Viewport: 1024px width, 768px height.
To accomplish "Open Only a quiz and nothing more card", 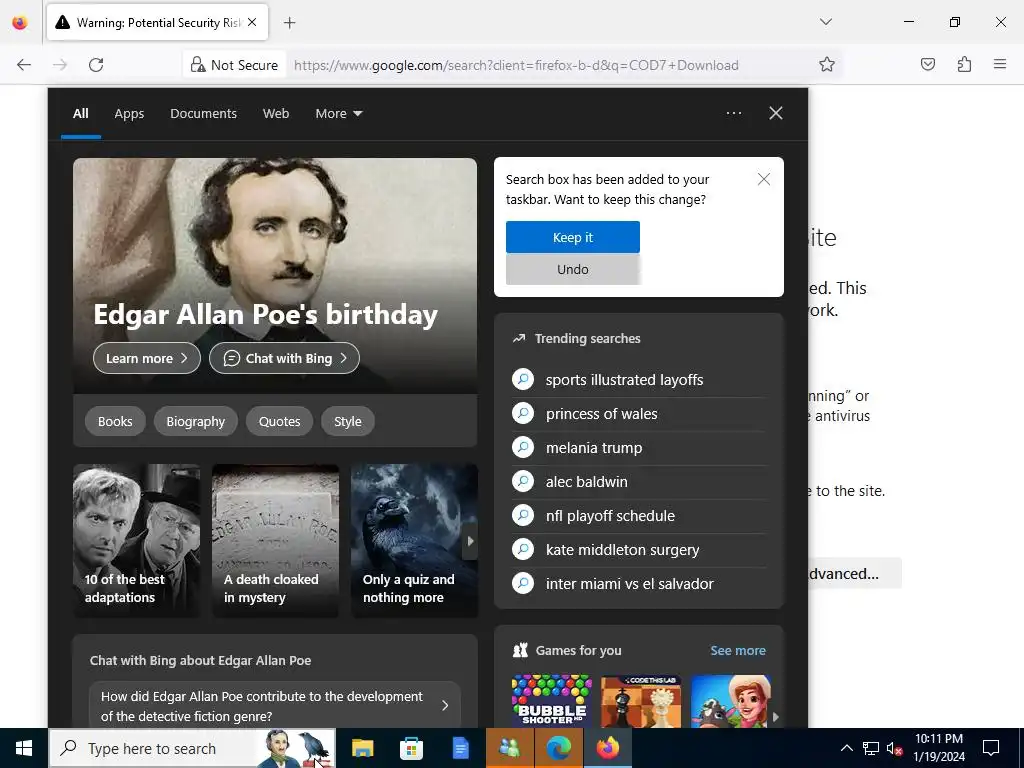I will coord(414,541).
